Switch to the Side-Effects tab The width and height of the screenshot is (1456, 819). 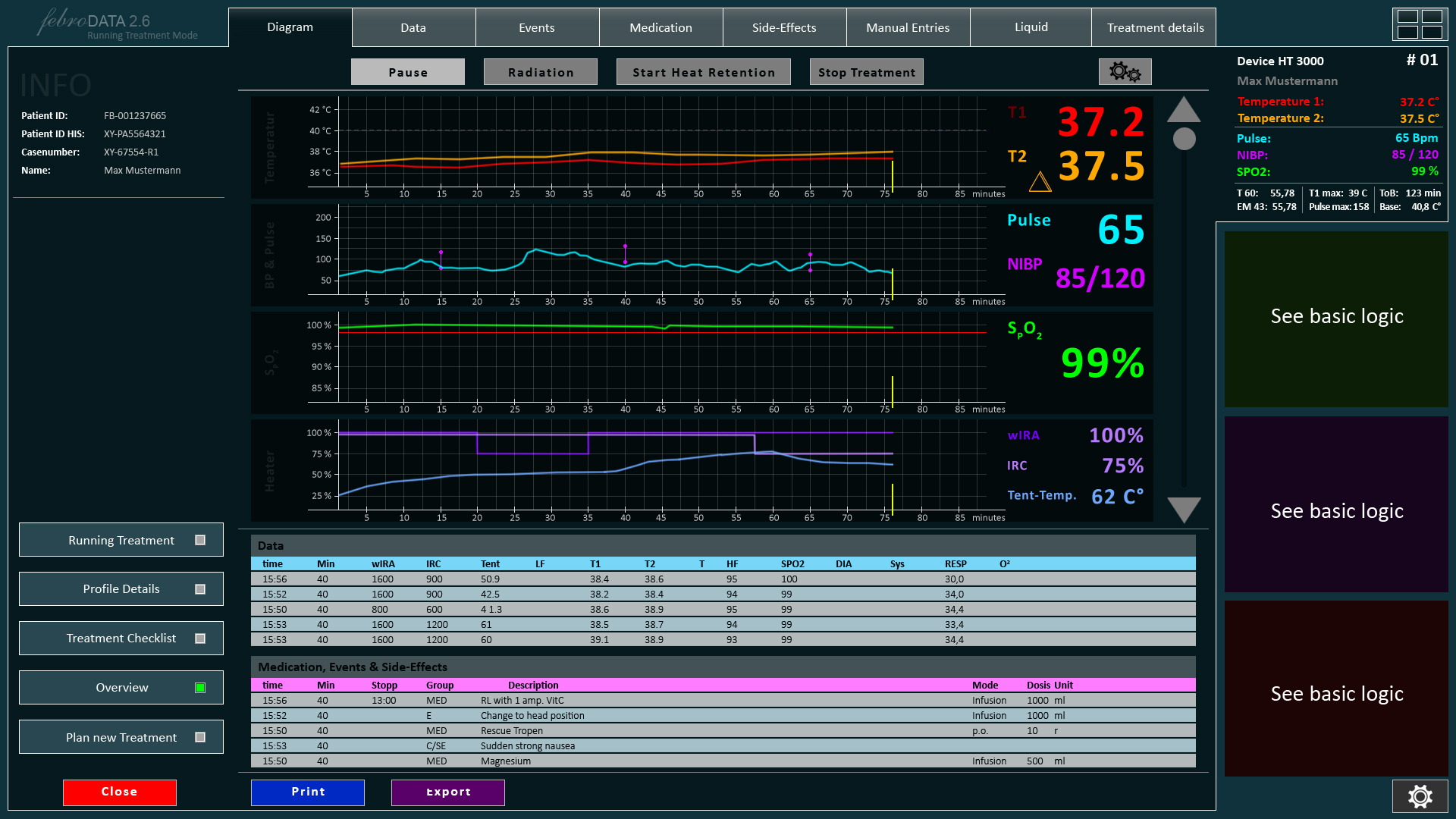coord(784,27)
